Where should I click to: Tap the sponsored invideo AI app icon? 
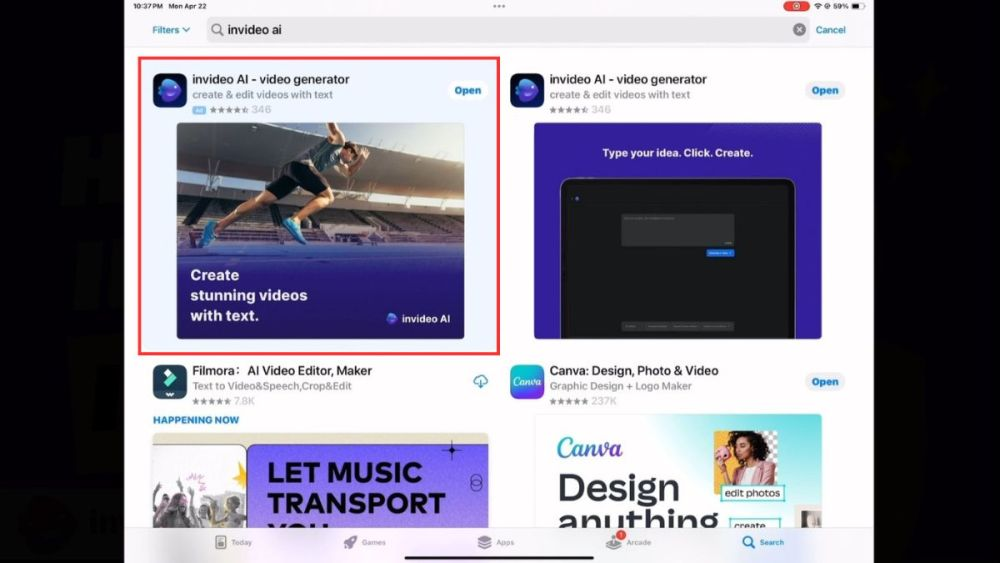170,90
